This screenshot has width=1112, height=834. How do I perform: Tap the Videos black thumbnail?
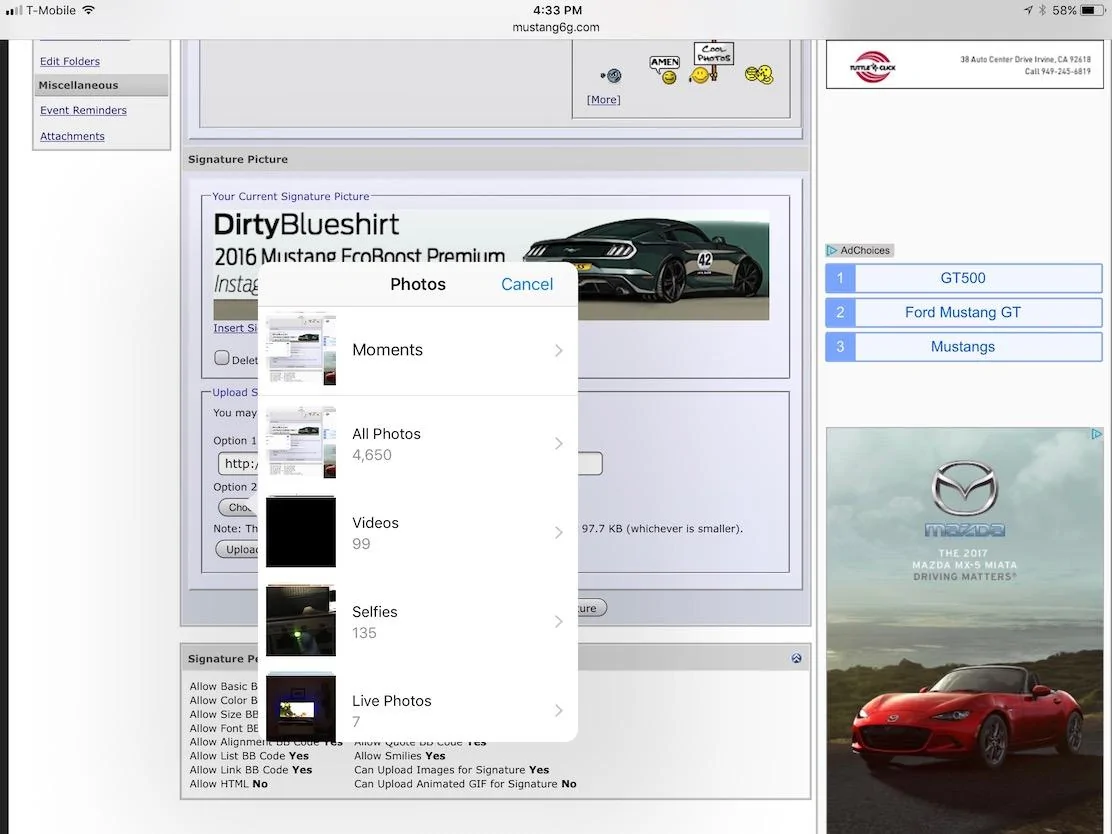click(301, 532)
